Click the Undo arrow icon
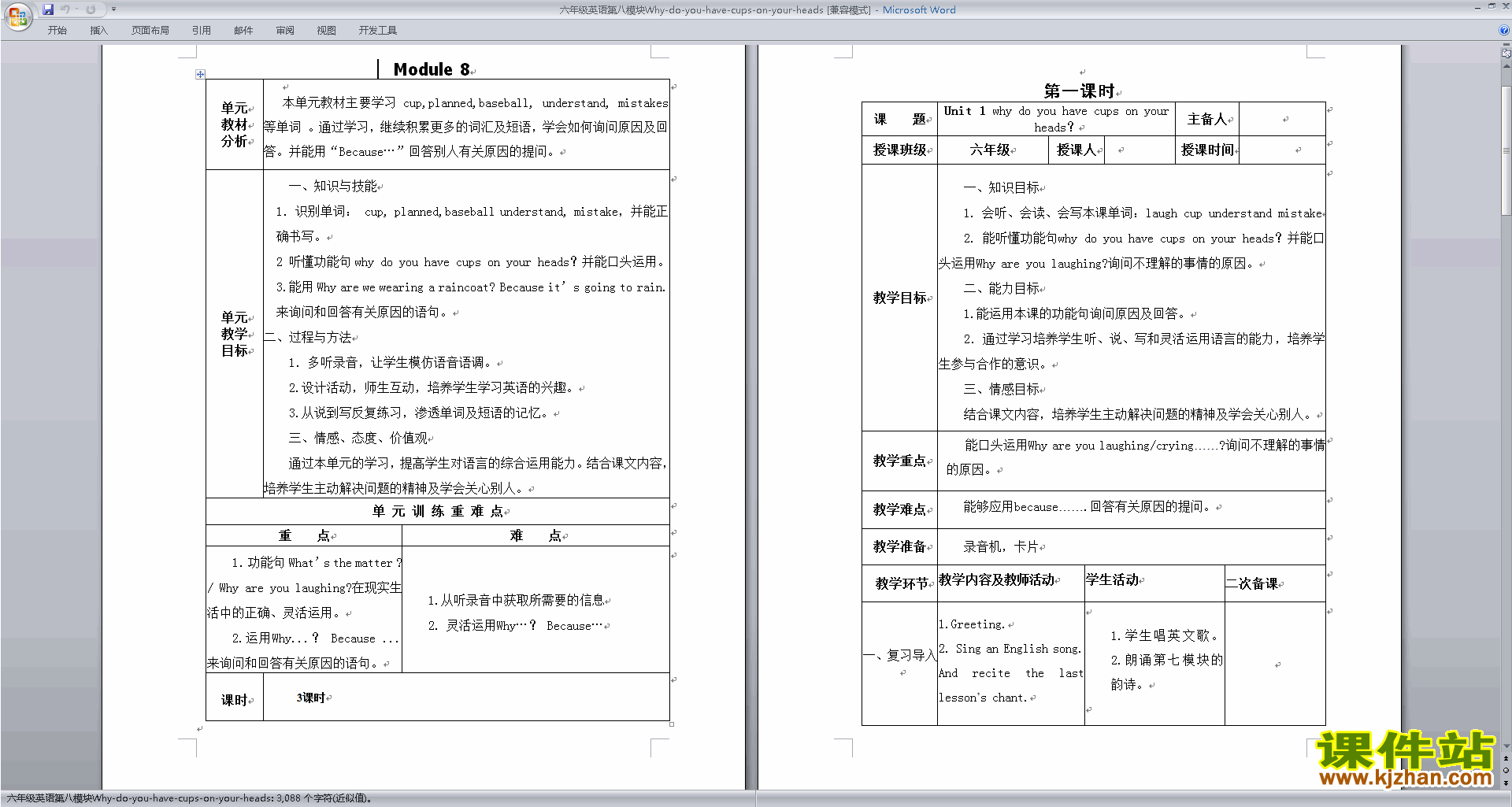 [65, 9]
